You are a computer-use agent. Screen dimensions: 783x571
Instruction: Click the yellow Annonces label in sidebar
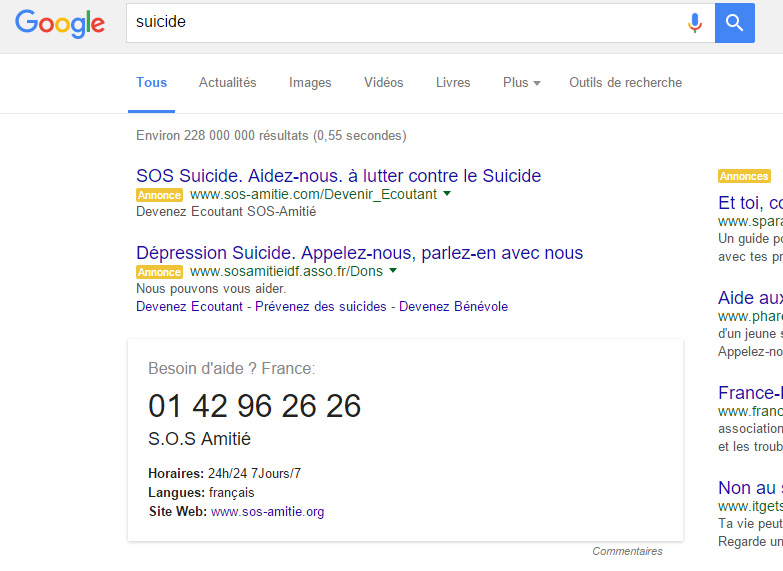(744, 176)
